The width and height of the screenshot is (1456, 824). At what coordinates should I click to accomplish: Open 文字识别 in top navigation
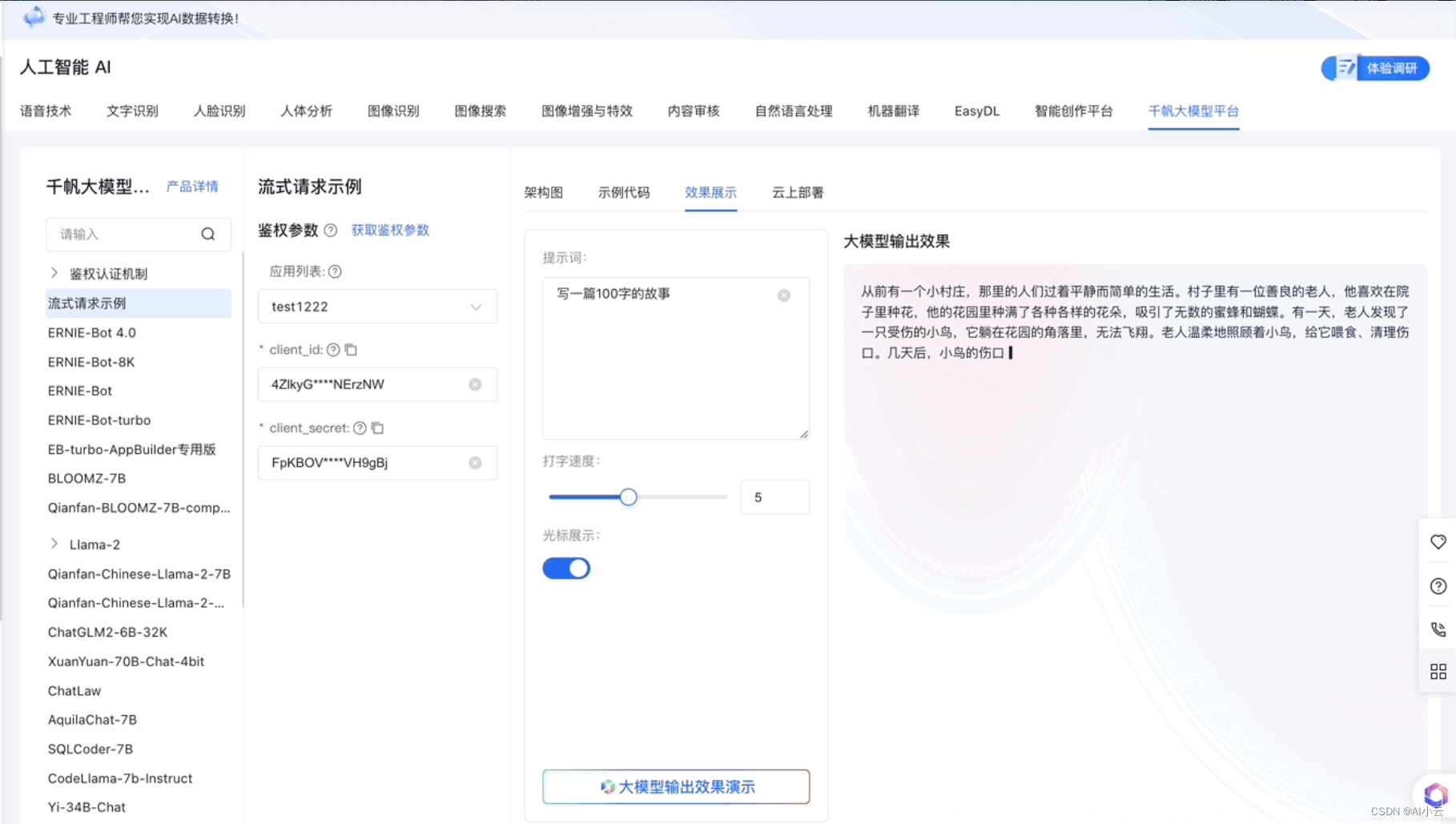(132, 111)
